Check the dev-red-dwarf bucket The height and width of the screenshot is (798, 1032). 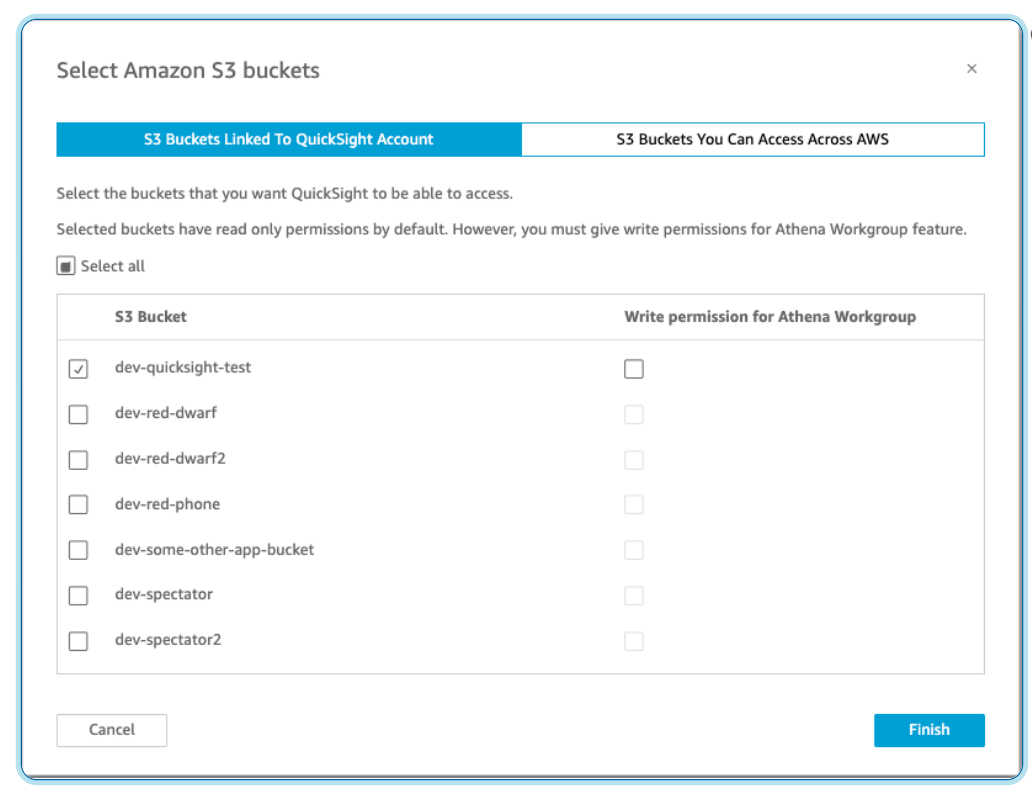(78, 414)
